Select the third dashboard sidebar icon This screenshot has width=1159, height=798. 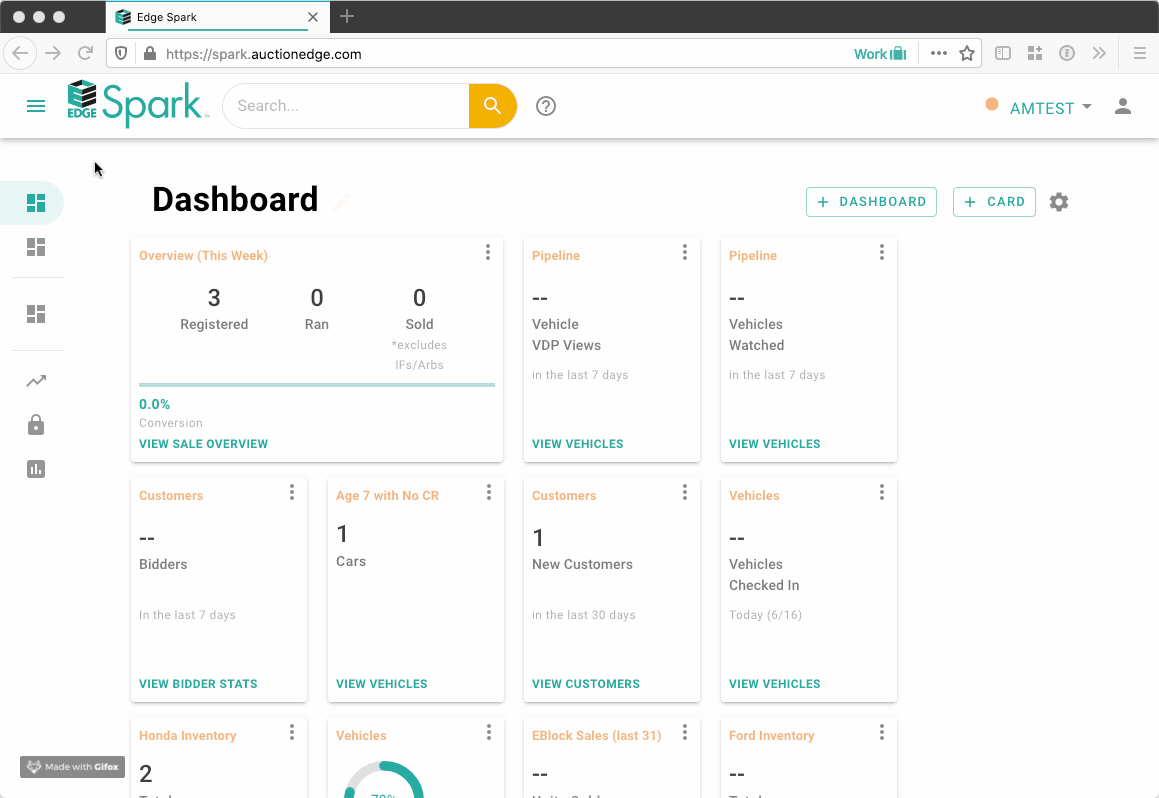pyautogui.click(x=35, y=314)
